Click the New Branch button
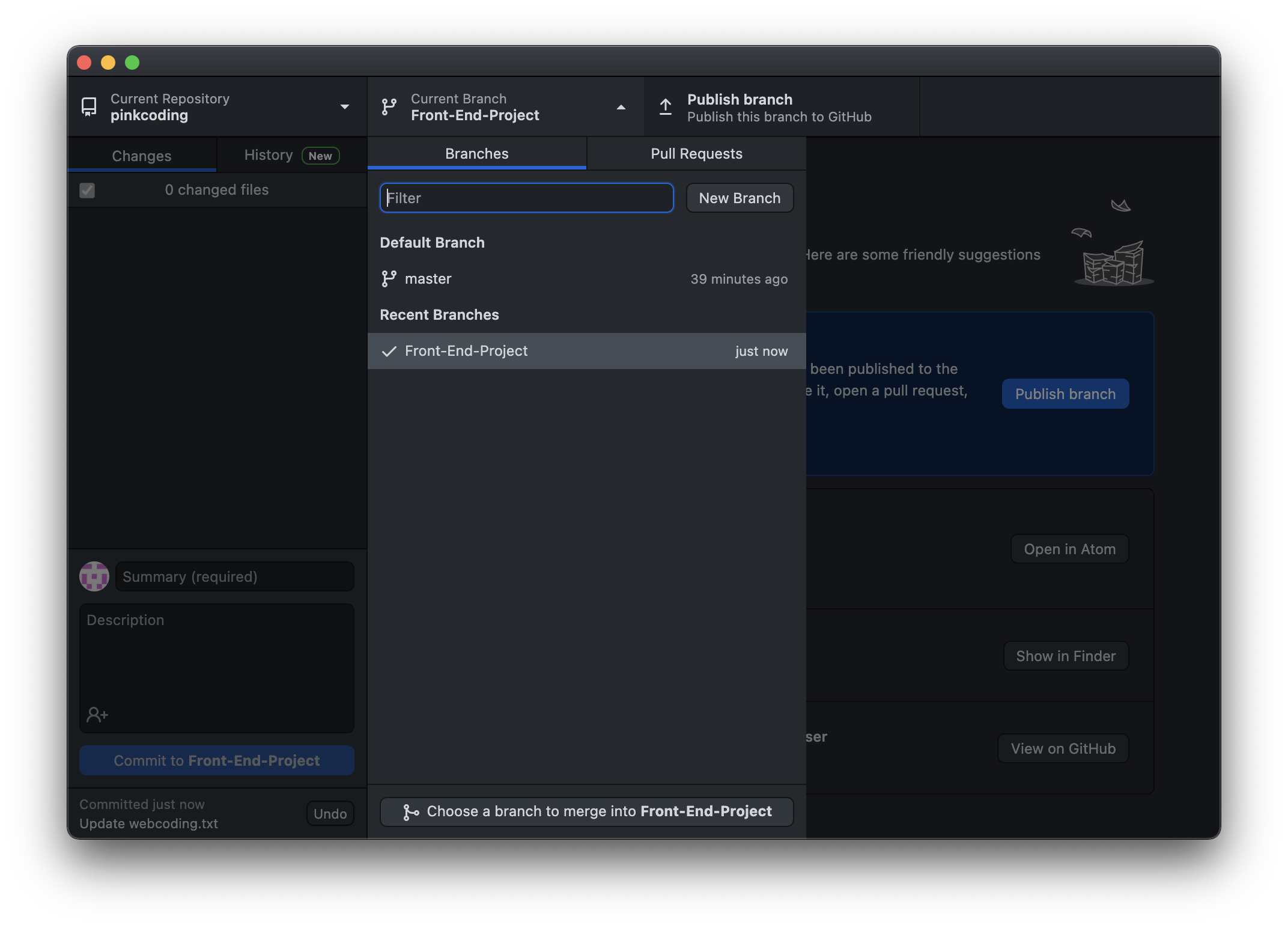The width and height of the screenshot is (1288, 928). tap(740, 198)
